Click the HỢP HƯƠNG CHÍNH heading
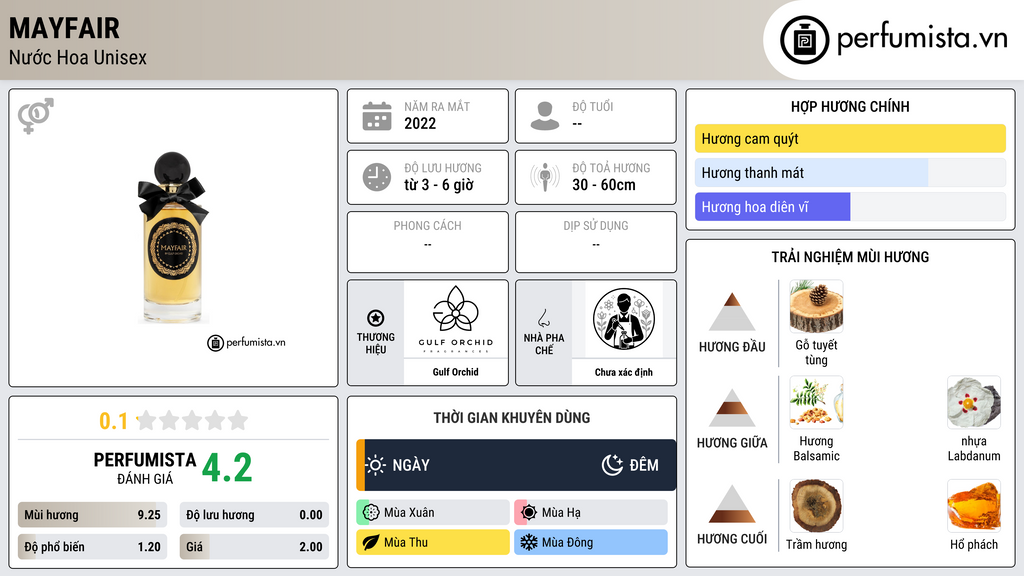This screenshot has height=576, width=1024. 850,106
